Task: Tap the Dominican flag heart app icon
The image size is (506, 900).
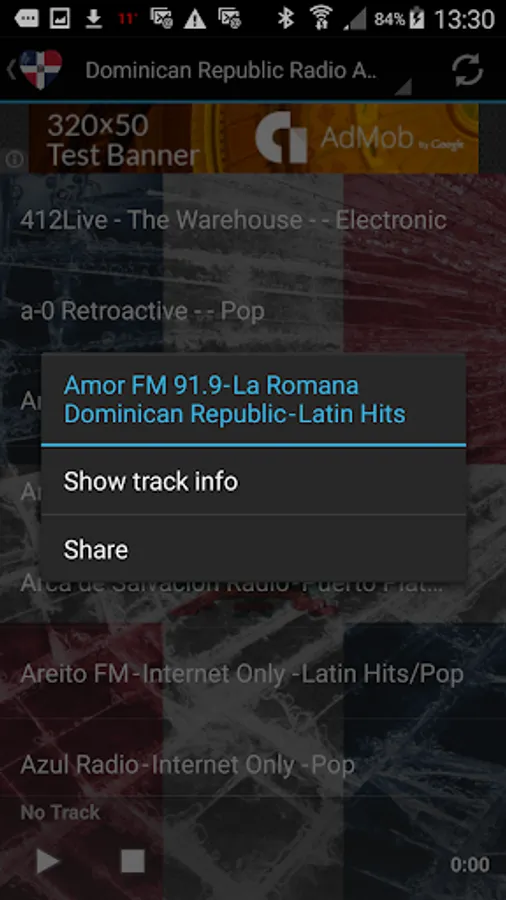Action: (x=41, y=69)
